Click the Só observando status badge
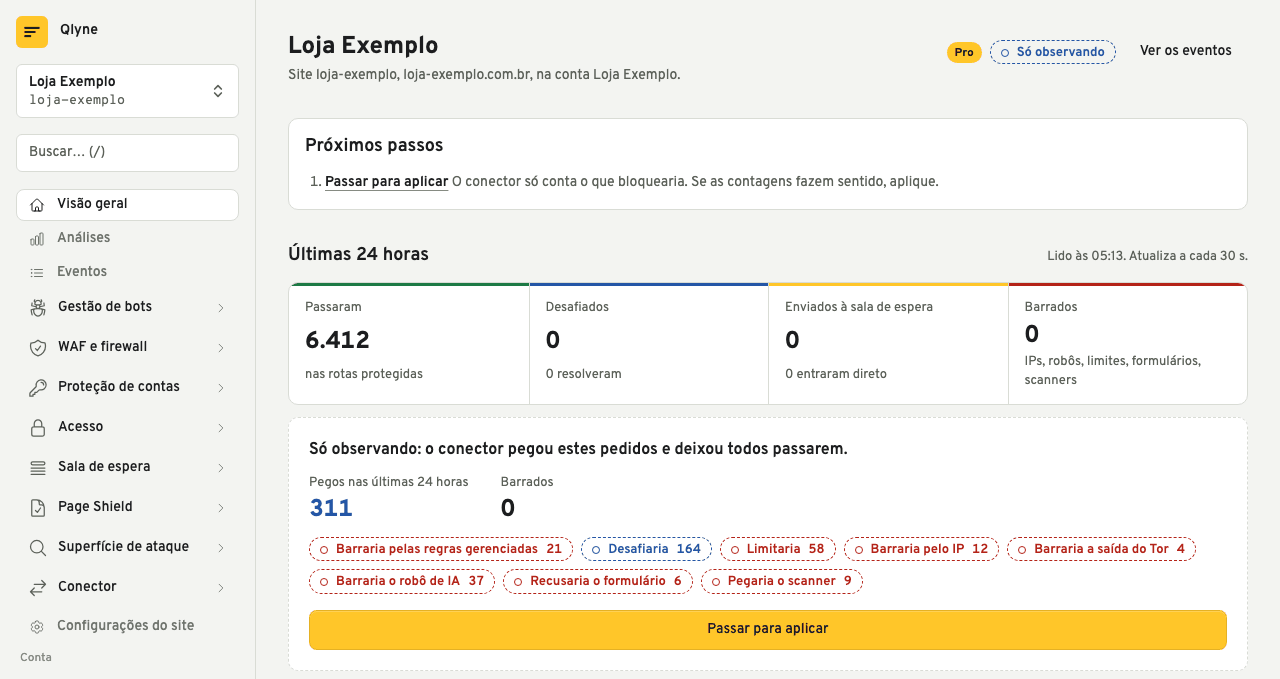 coord(1053,52)
